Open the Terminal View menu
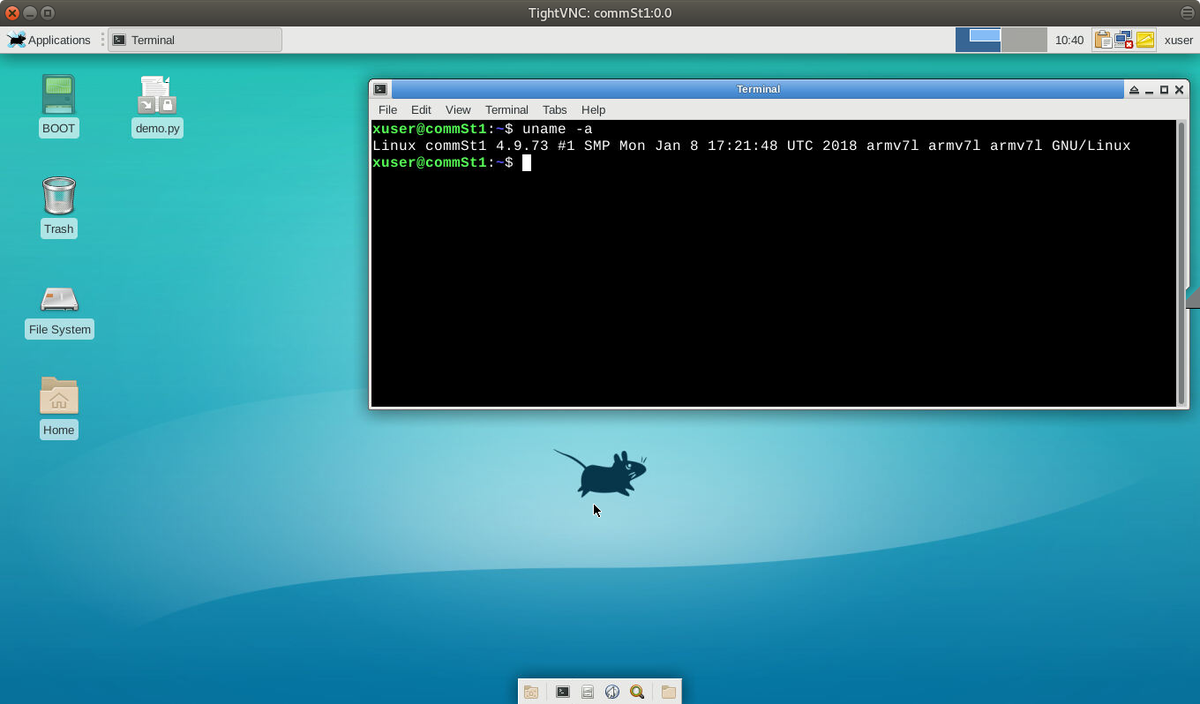 click(x=458, y=109)
